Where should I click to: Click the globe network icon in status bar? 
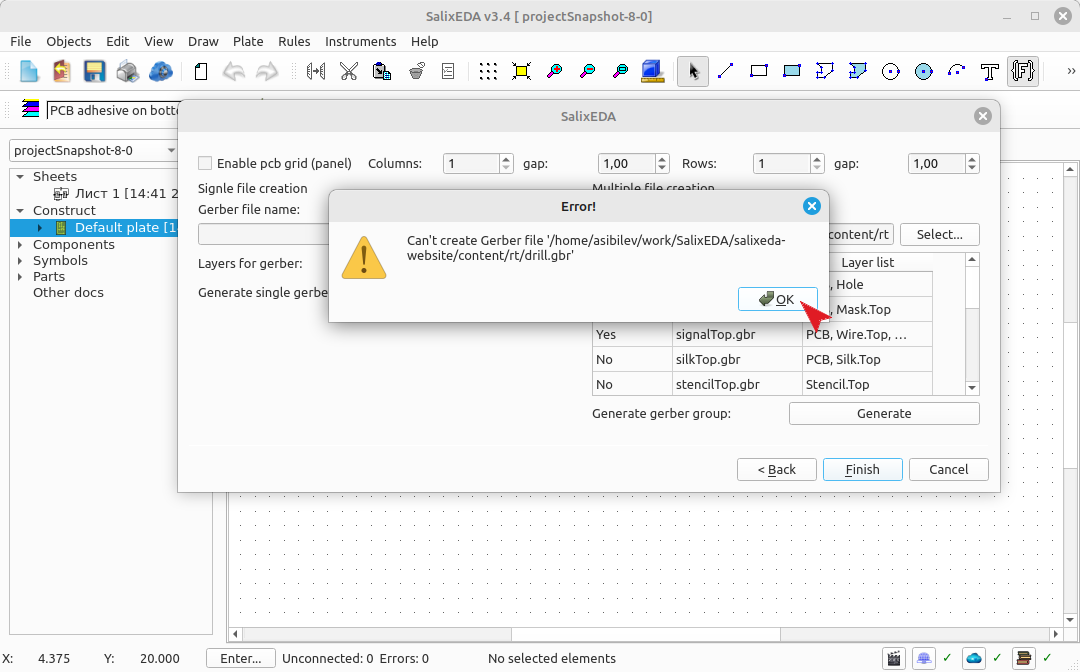pos(924,658)
